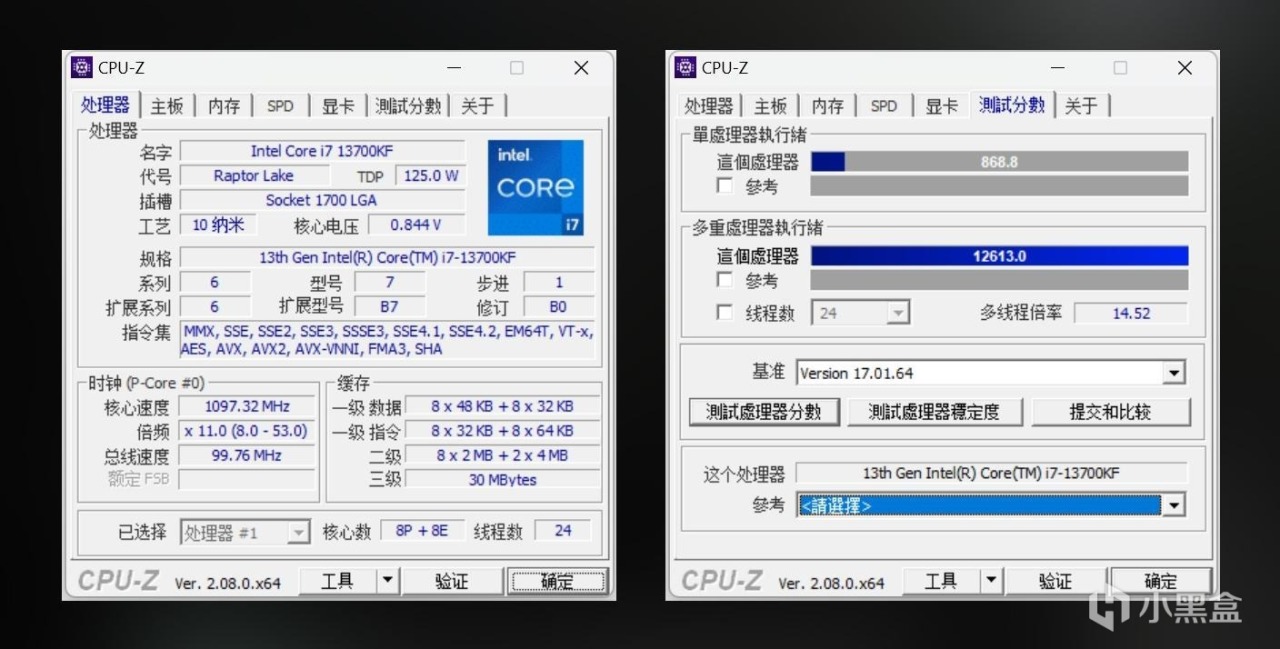Click 二级 cache value 8 x 2 MB + 2 x 4 MB
This screenshot has height=649, width=1280.
coord(503,455)
